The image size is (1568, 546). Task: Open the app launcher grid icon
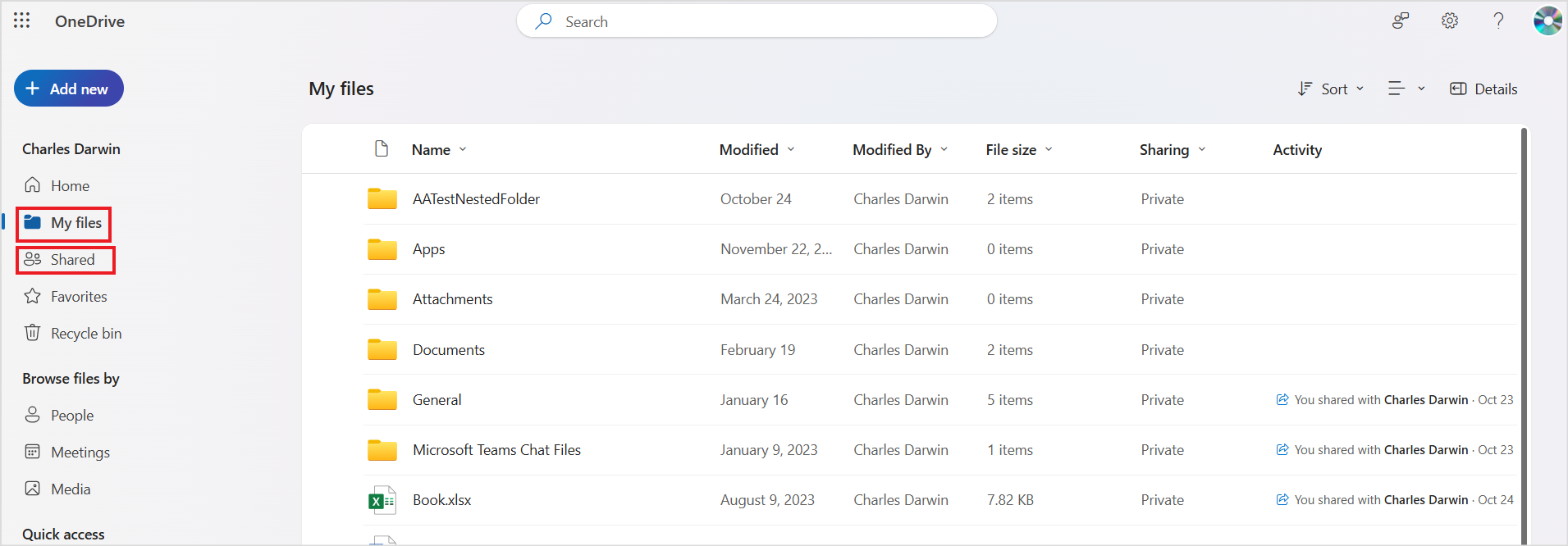point(22,20)
